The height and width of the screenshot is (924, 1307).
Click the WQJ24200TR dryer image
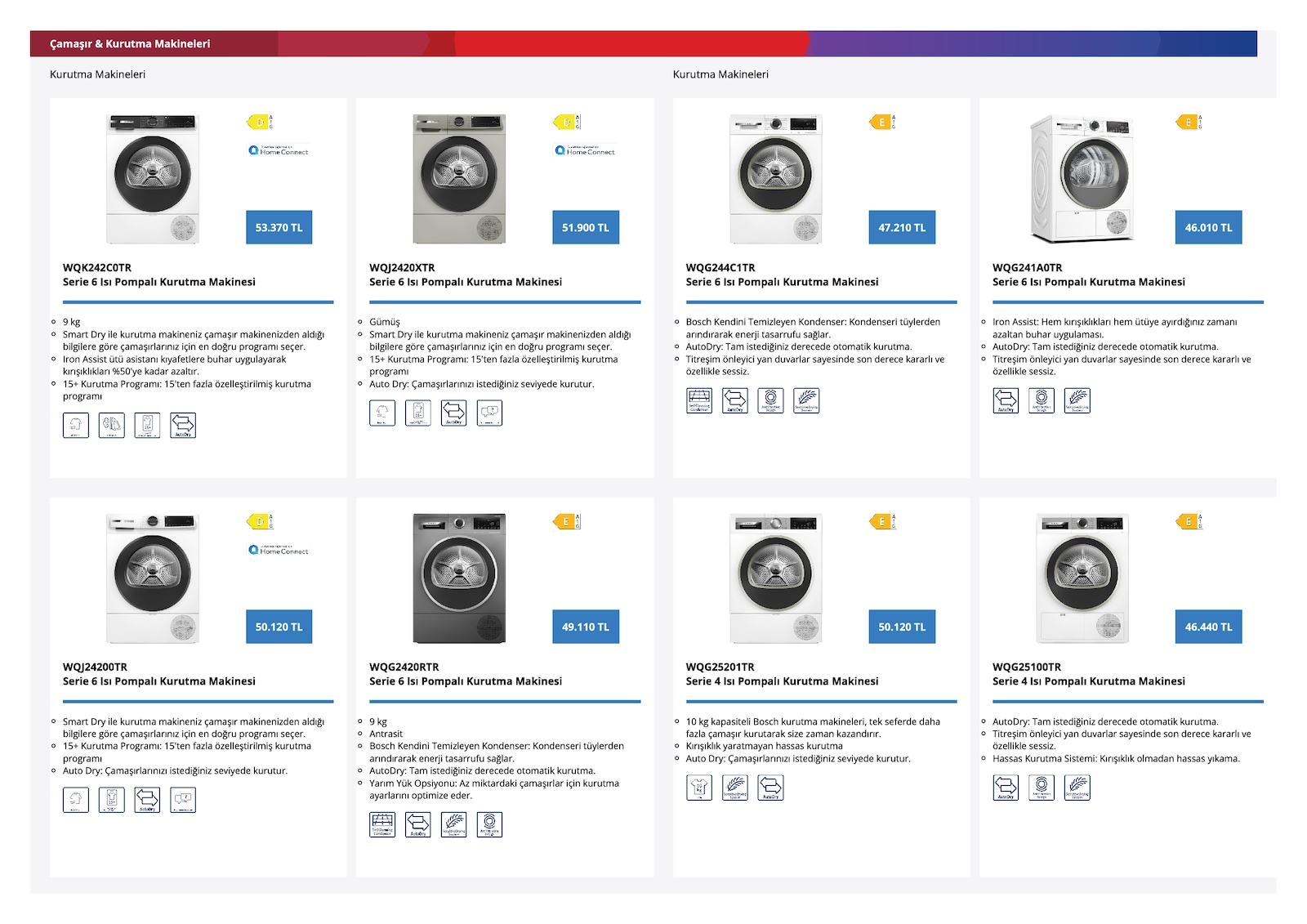(153, 578)
